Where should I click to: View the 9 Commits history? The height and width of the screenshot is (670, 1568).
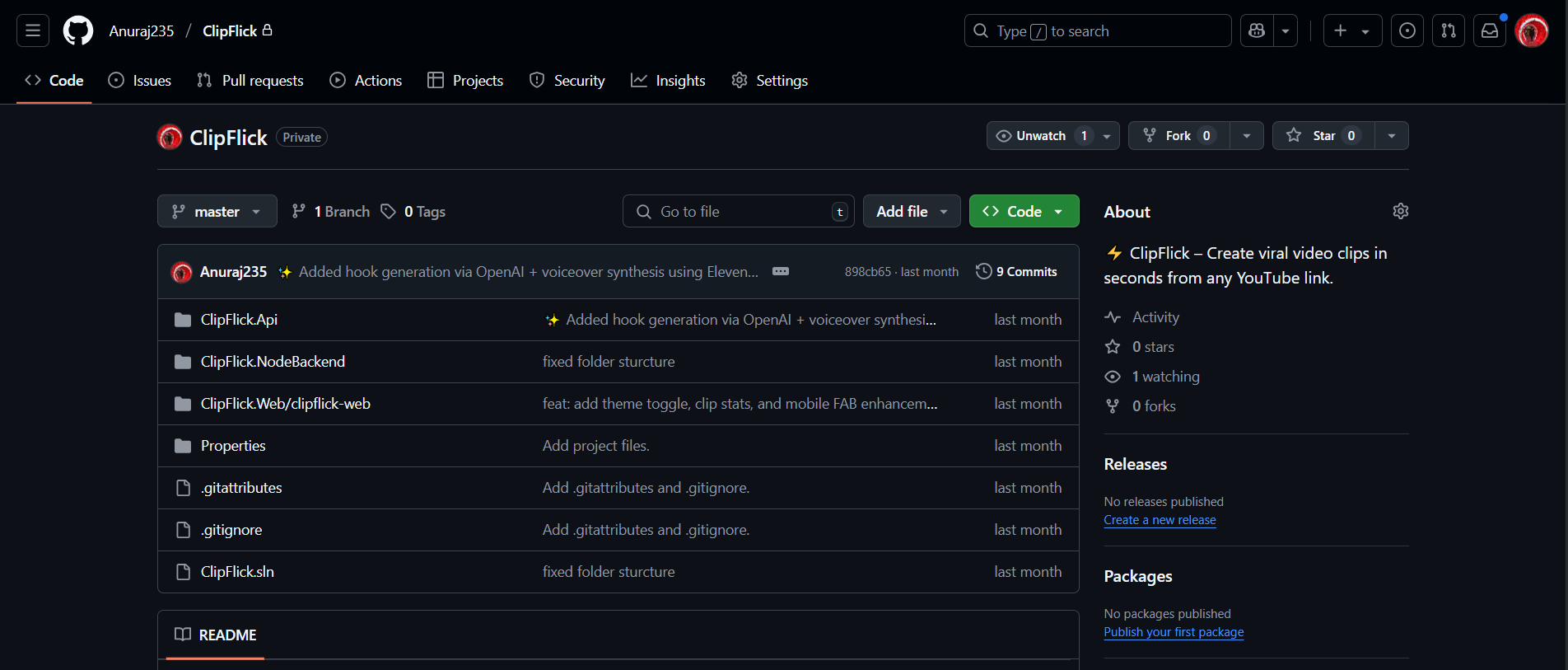pyautogui.click(x=1016, y=271)
